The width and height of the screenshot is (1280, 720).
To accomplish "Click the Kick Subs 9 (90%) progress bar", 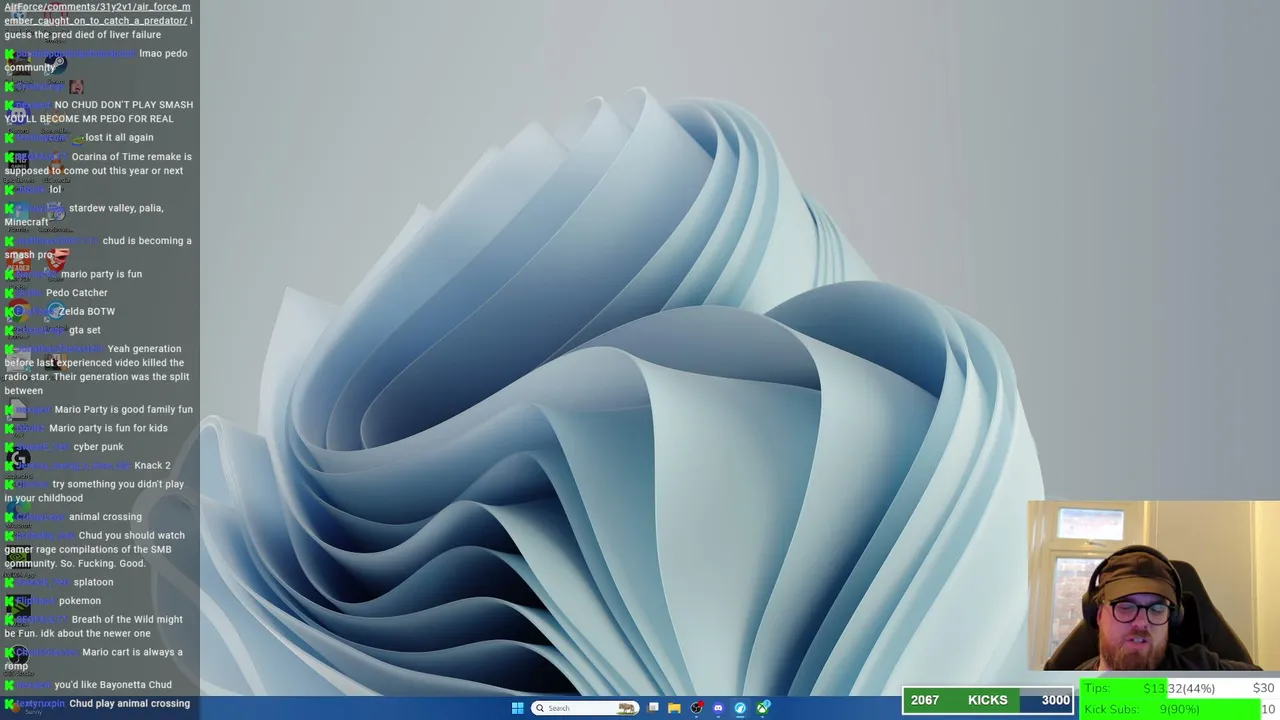I will 1180,709.
